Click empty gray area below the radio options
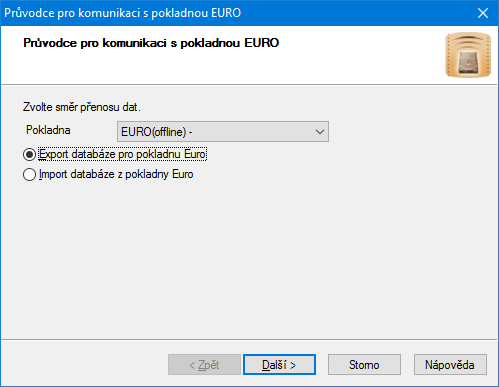Screen dimensions: 499x387 [249, 260]
